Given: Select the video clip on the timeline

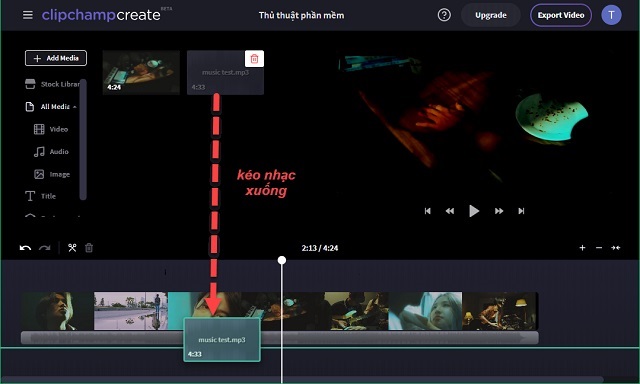Looking at the screenshot, I should coord(280,311).
